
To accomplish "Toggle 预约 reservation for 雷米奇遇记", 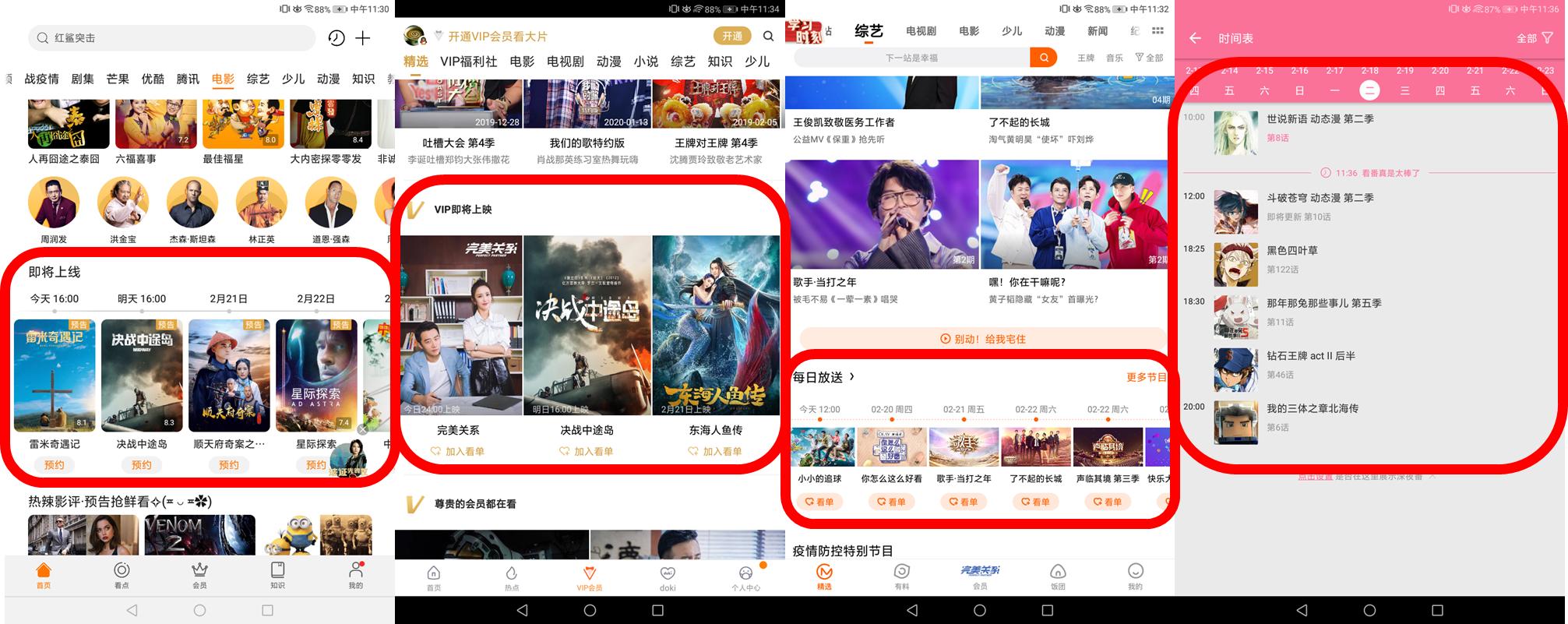I will tap(55, 465).
